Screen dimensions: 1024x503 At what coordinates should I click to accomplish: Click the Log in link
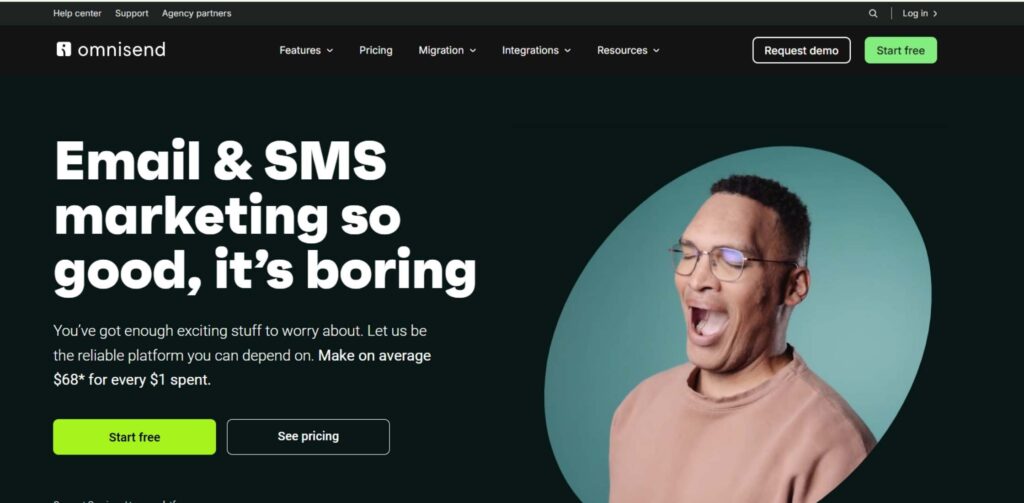point(915,13)
